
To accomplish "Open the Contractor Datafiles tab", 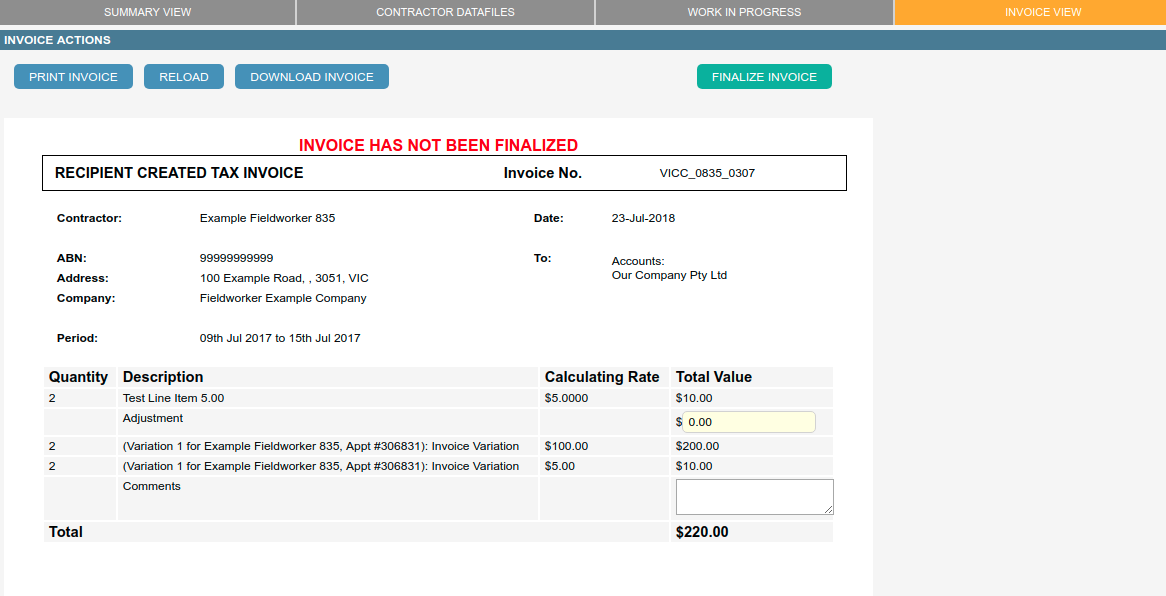I will 445,12.
